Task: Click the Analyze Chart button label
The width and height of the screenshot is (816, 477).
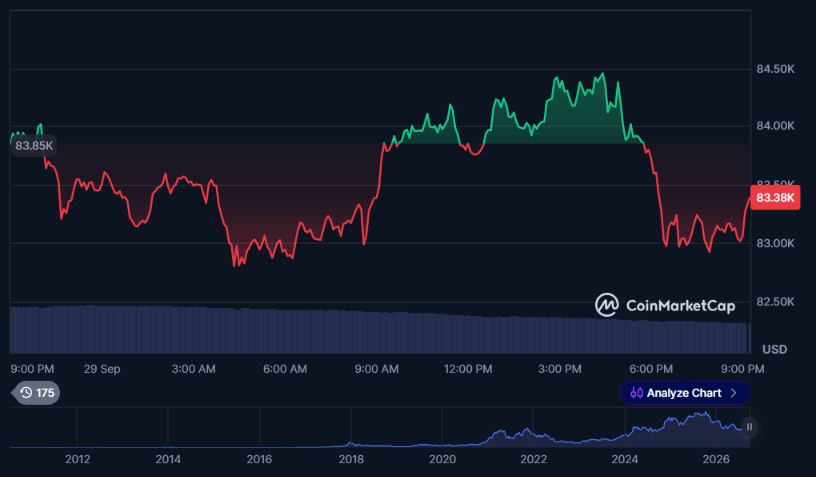Action: [684, 393]
